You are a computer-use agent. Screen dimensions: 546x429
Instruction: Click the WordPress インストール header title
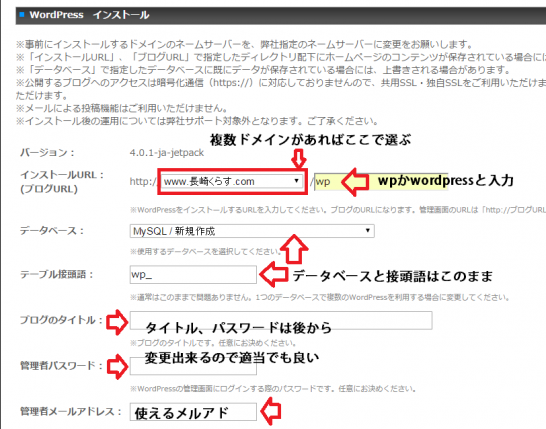89,15
